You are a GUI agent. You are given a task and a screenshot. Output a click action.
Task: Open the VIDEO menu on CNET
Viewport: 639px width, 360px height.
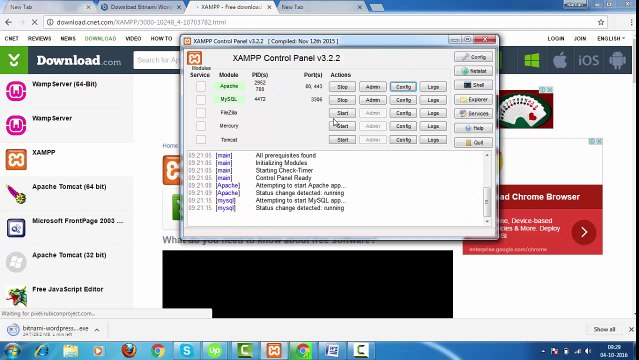pyautogui.click(x=133, y=38)
